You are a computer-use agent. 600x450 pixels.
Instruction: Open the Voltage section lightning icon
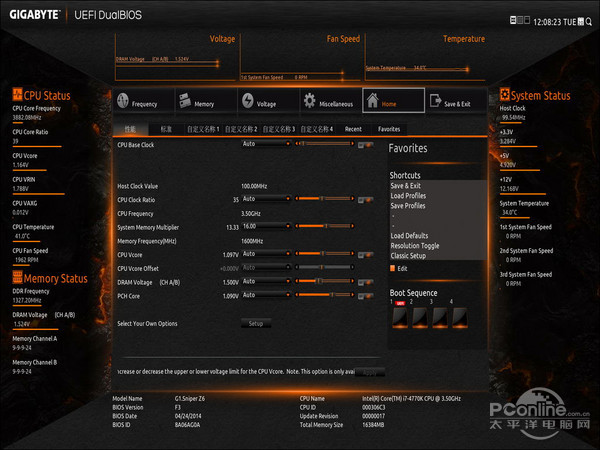point(248,101)
